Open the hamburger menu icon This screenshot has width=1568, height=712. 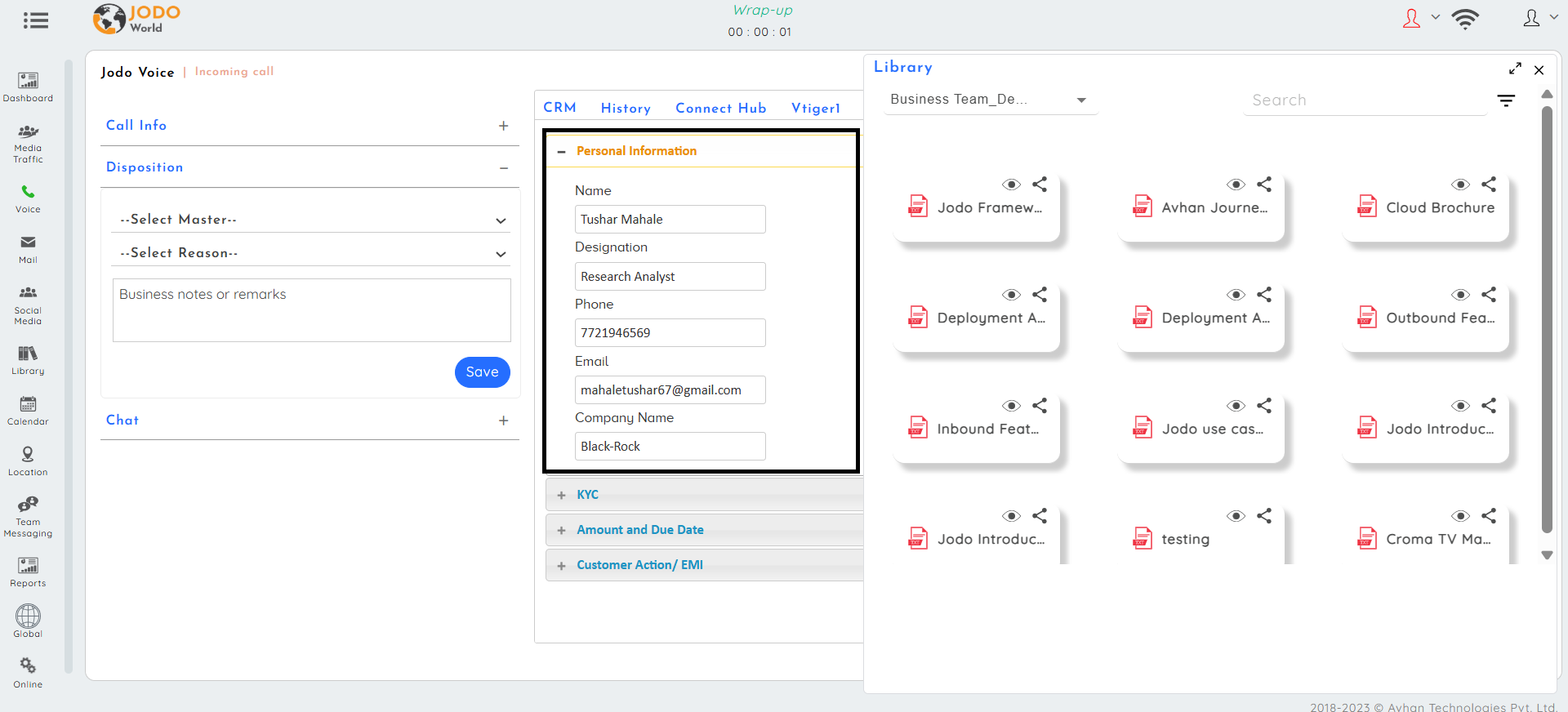pos(36,20)
